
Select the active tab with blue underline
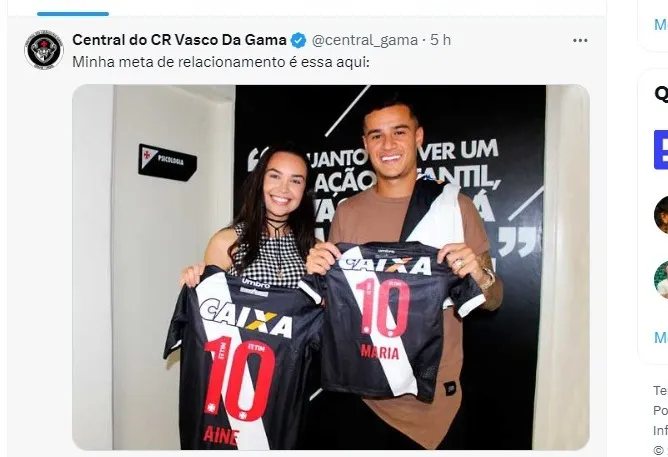[73, 9]
